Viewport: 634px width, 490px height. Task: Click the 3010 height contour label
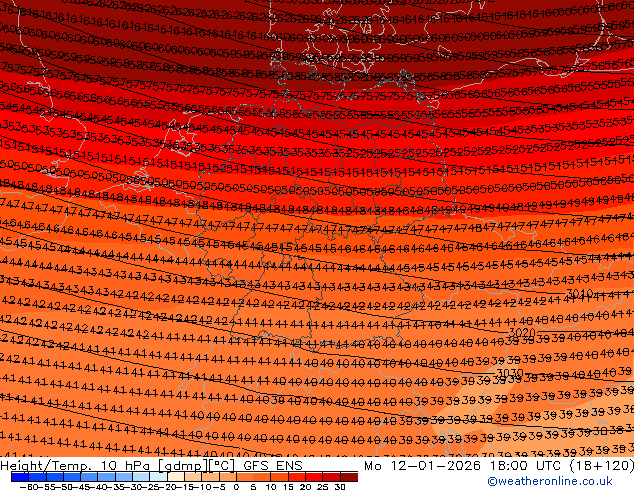(x=580, y=293)
